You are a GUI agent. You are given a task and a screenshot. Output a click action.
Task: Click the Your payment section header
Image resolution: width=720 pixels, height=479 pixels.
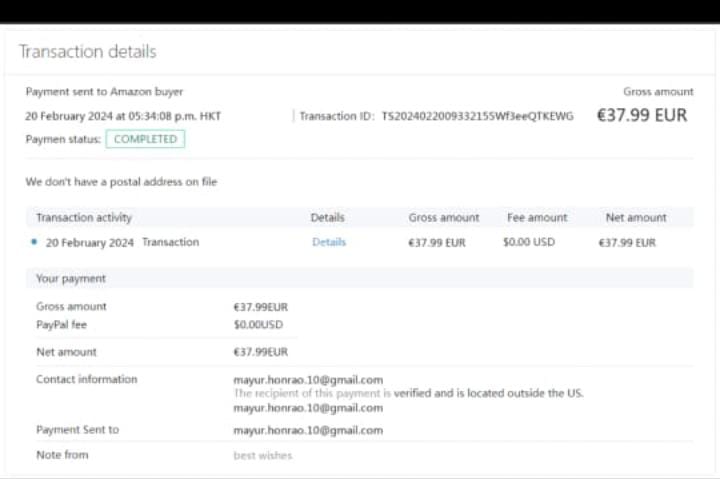click(70, 279)
